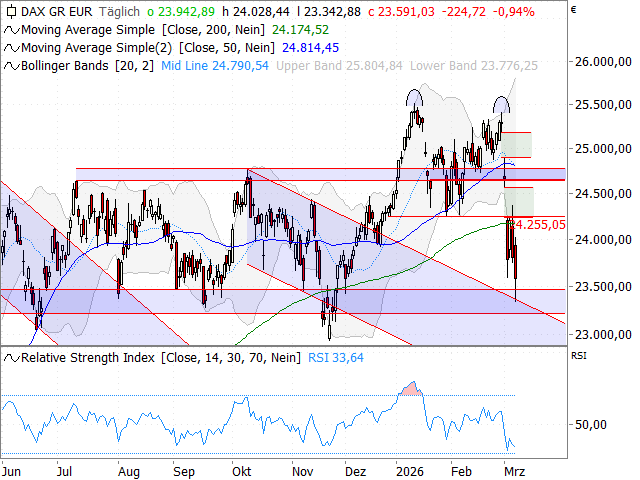Click the Dez label on the time axis

pyautogui.click(x=356, y=471)
